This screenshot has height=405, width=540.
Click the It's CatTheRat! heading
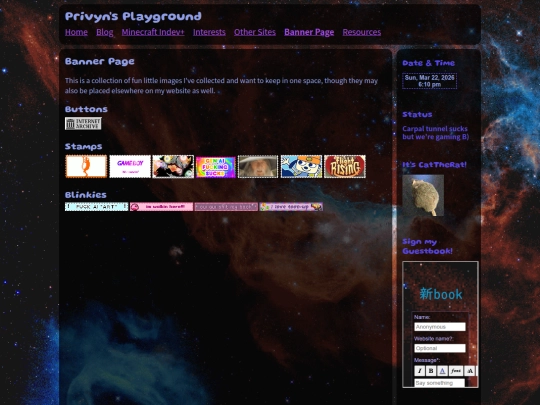(435, 165)
